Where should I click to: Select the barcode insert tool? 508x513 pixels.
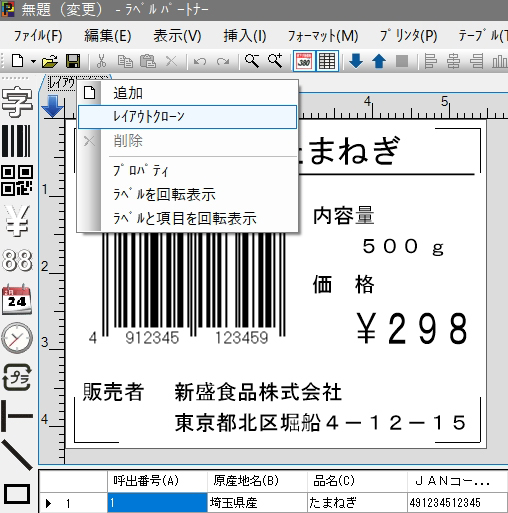[x=16, y=141]
